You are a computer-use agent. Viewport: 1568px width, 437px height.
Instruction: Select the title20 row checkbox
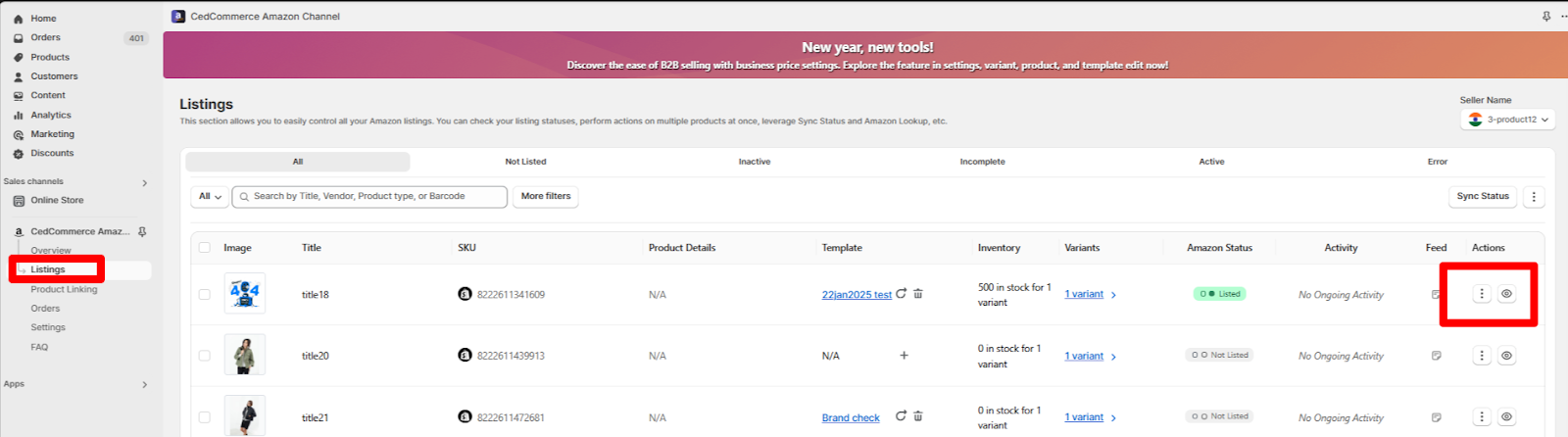tap(205, 356)
